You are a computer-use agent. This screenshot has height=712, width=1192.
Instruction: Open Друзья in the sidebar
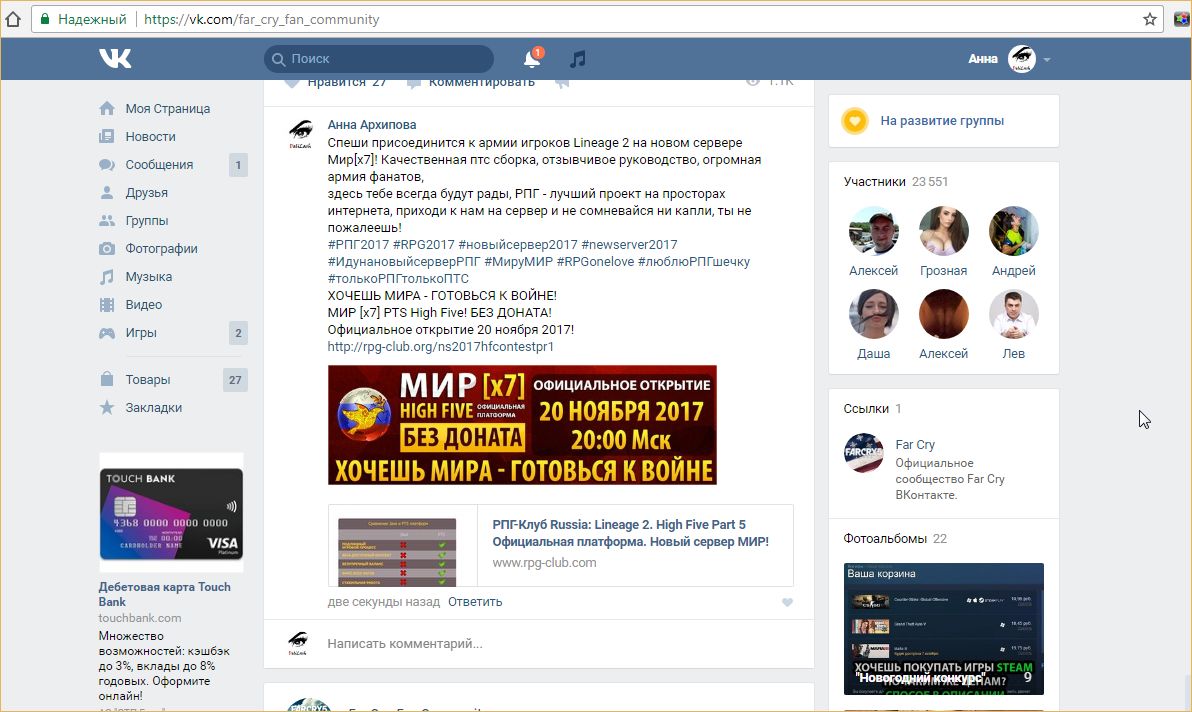point(147,193)
